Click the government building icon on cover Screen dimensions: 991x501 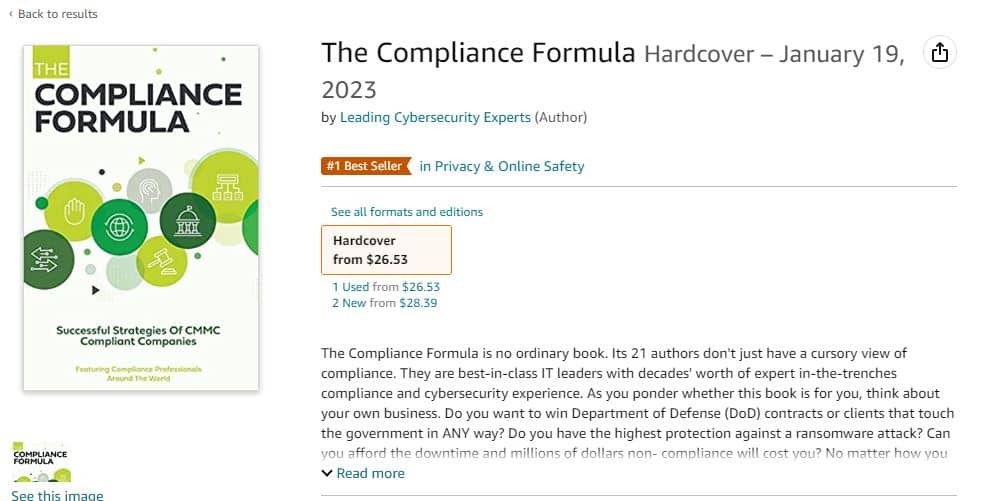[x=188, y=221]
